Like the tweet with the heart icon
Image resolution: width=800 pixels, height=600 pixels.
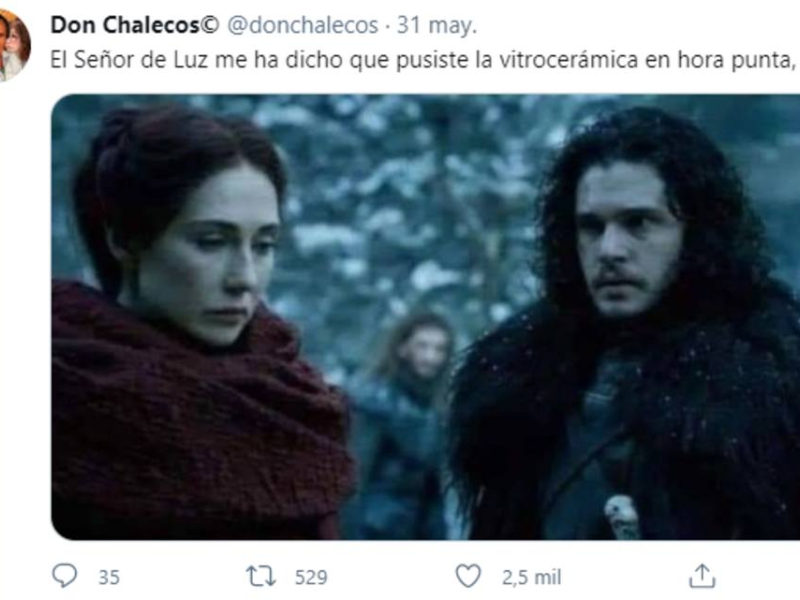pyautogui.click(x=468, y=576)
